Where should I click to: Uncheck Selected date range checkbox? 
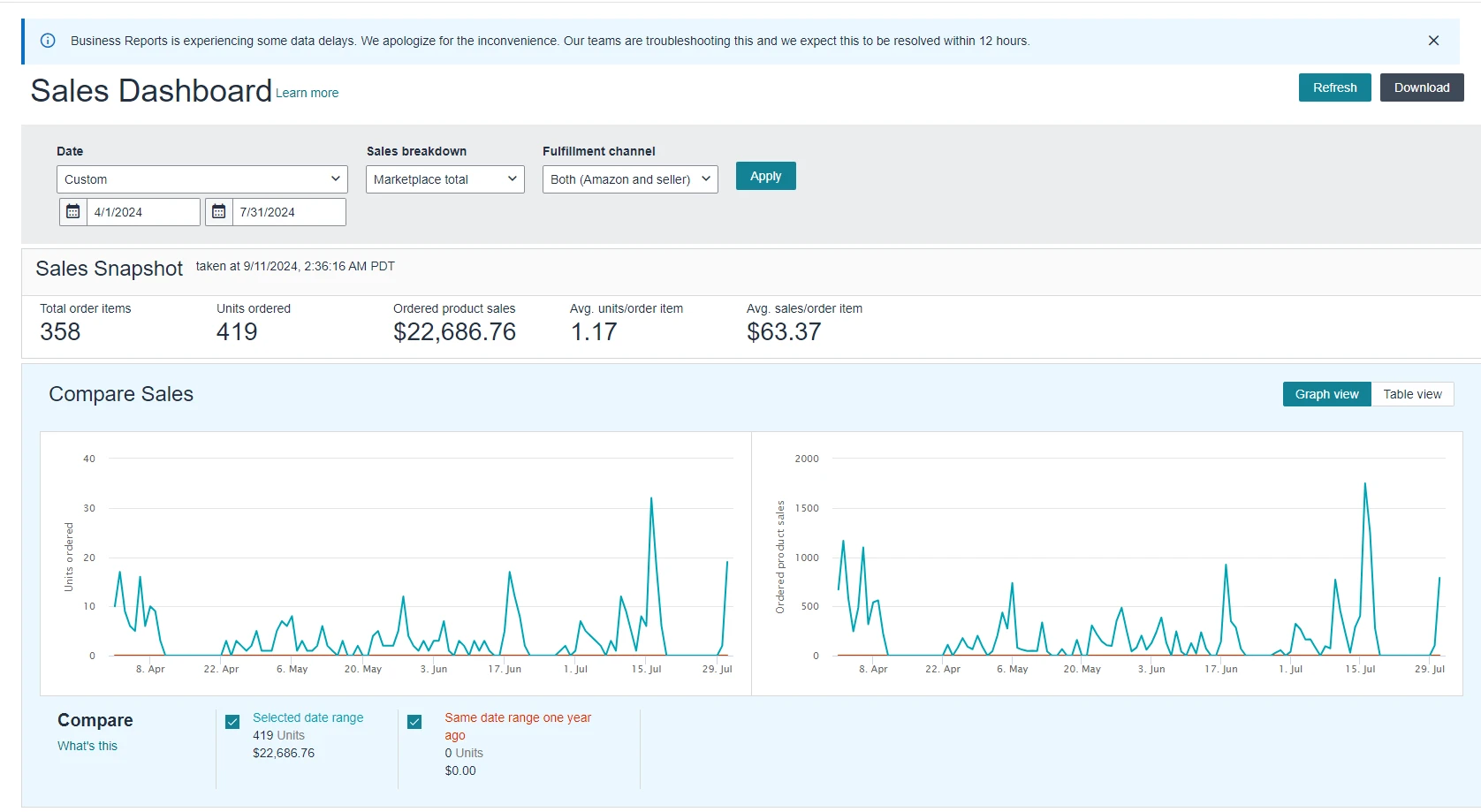(x=232, y=722)
